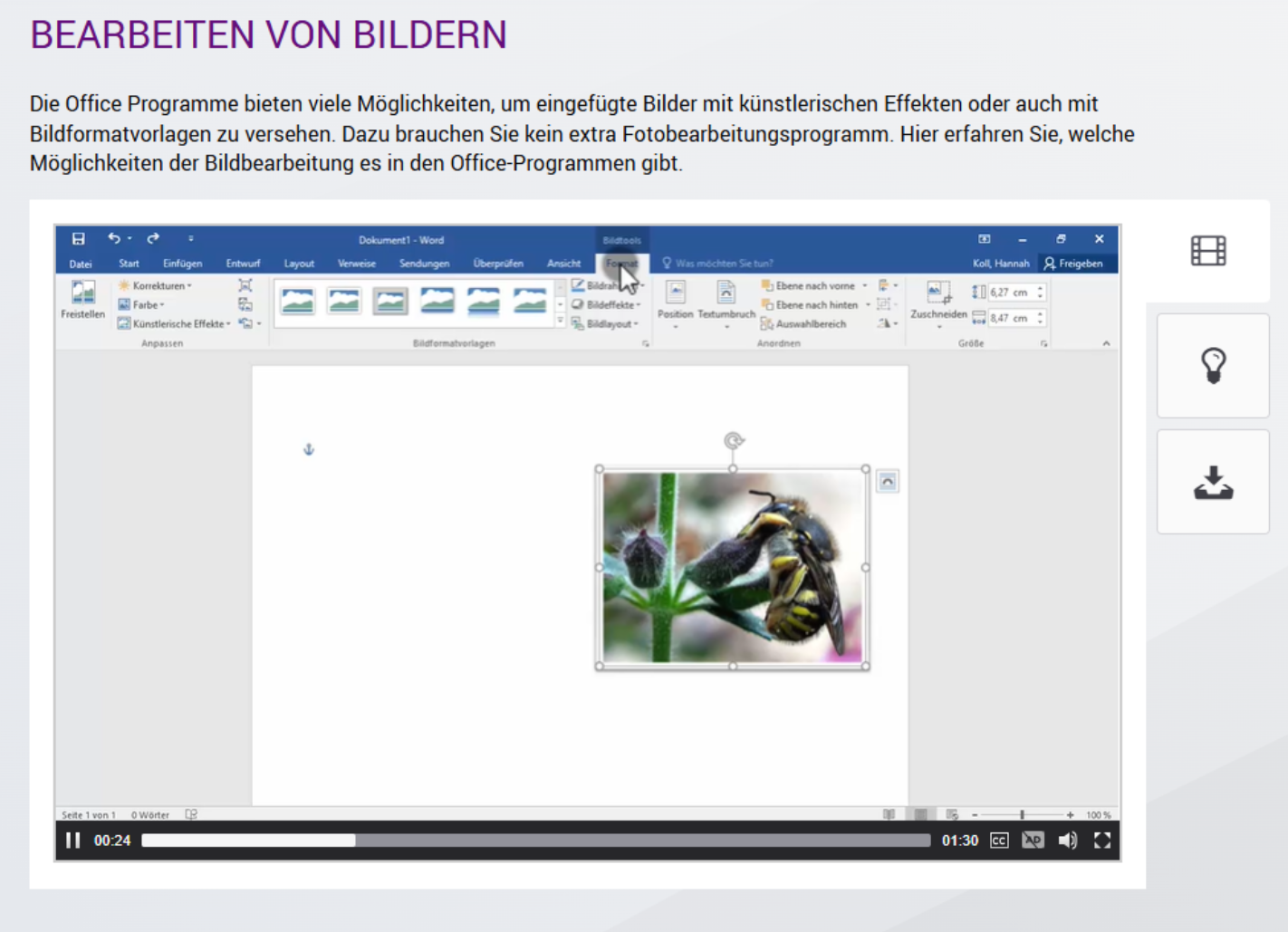
Task: Switch to the Einfügen ribbon tab
Action: (182, 264)
